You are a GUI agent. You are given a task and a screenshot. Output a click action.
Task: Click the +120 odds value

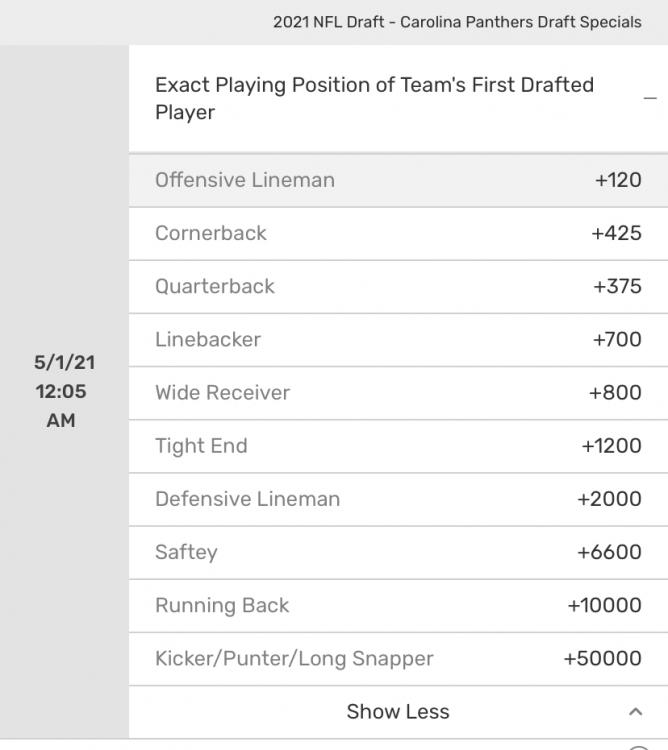pyautogui.click(x=617, y=181)
